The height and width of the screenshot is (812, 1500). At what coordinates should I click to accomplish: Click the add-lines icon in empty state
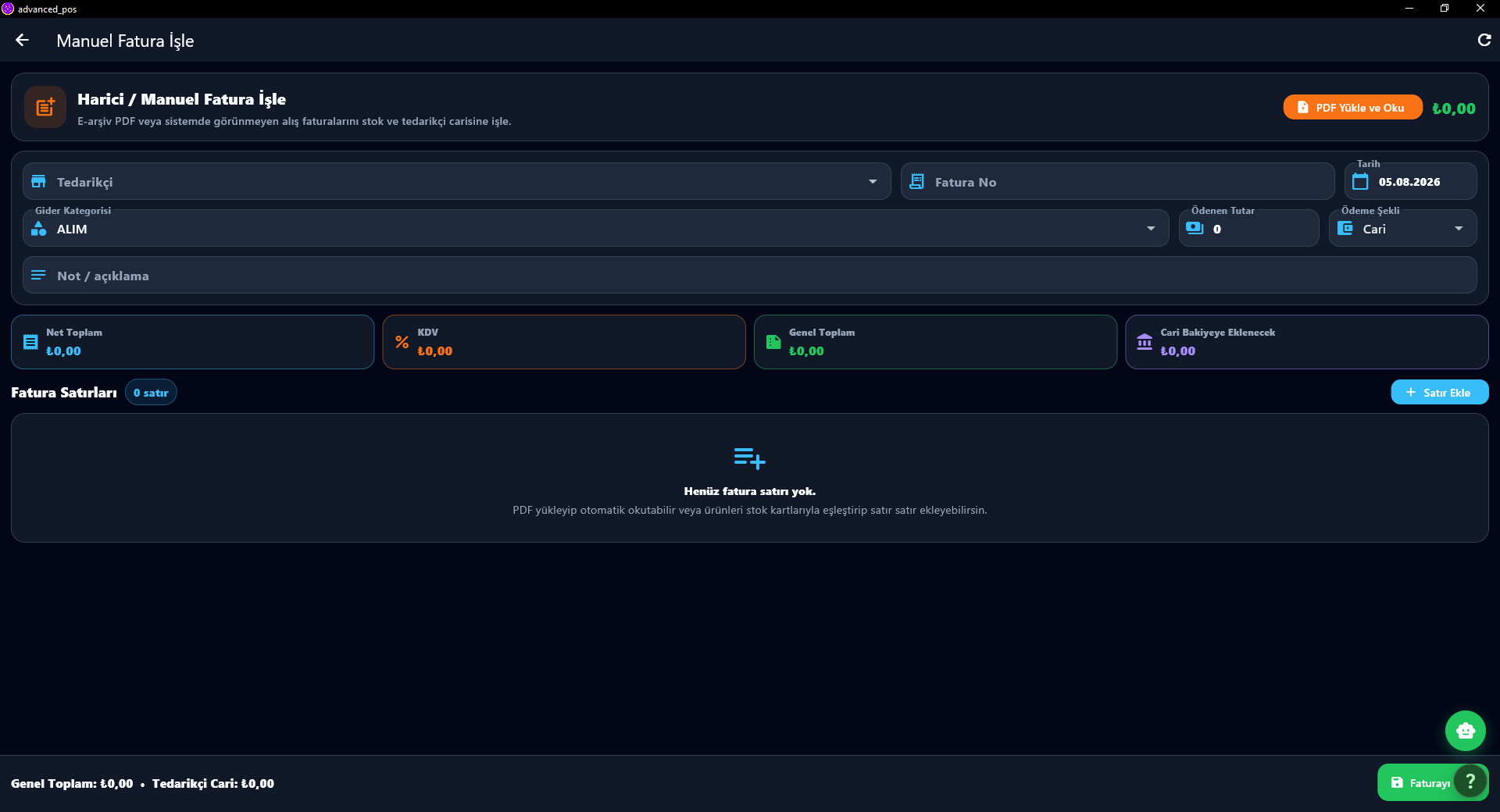[749, 458]
